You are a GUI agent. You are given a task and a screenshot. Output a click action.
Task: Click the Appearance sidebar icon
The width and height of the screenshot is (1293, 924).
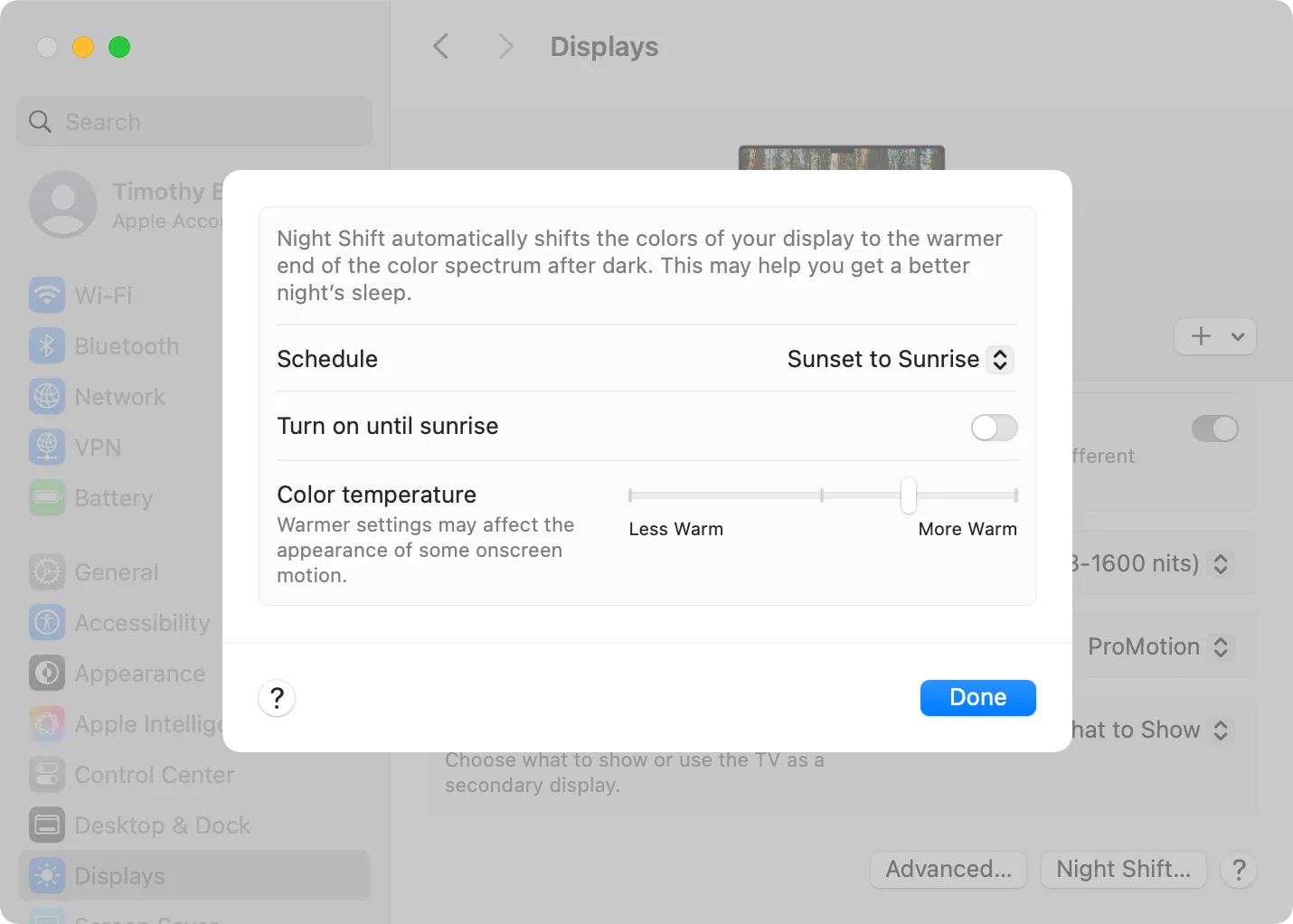47,673
